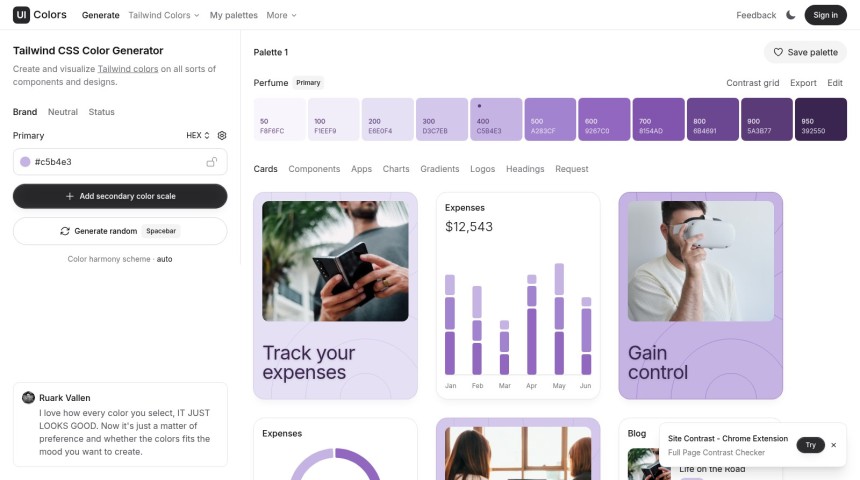The height and width of the screenshot is (480, 860).
Task: Select the 200 shade swatch E8E0F4
Action: click(x=388, y=120)
